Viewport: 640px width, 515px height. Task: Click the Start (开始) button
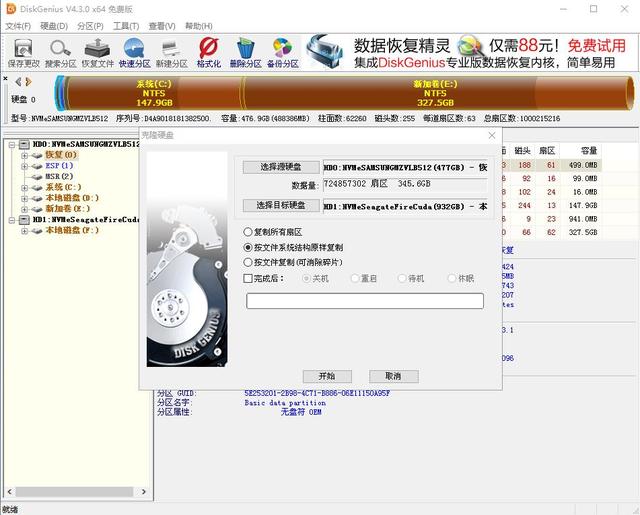(x=327, y=376)
